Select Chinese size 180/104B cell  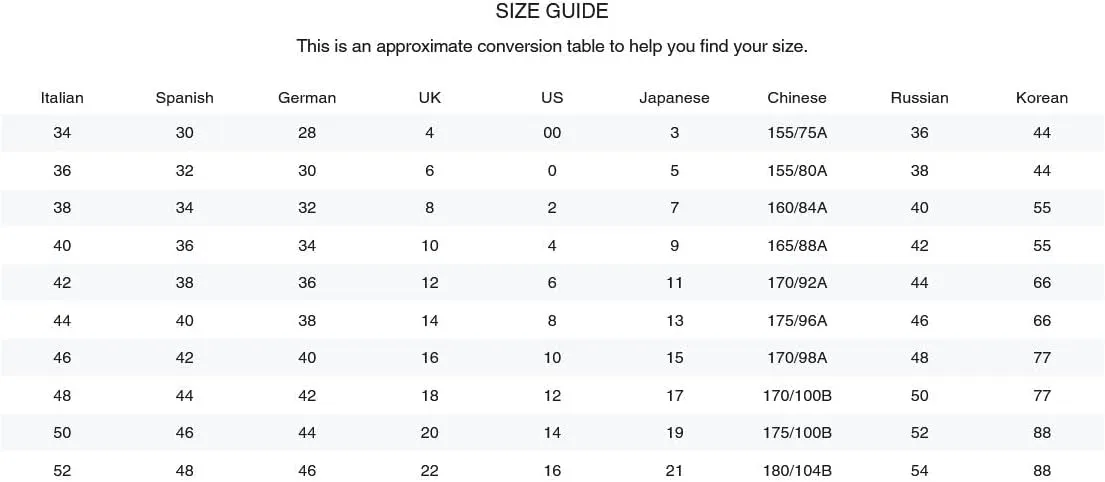tap(797, 471)
